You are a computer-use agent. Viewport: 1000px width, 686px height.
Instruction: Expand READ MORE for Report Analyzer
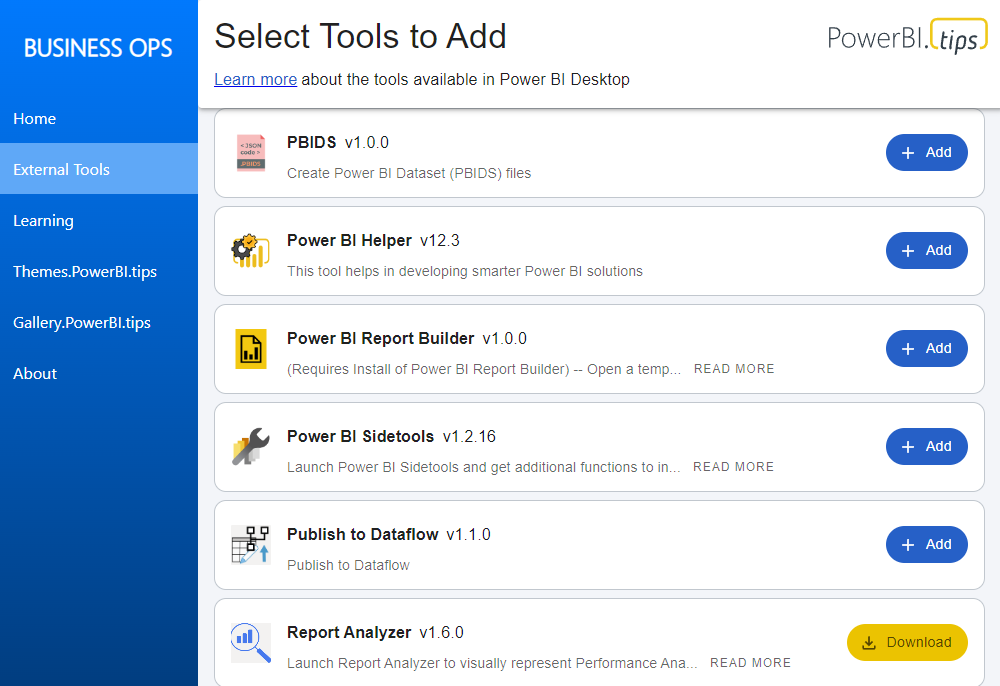(x=750, y=663)
